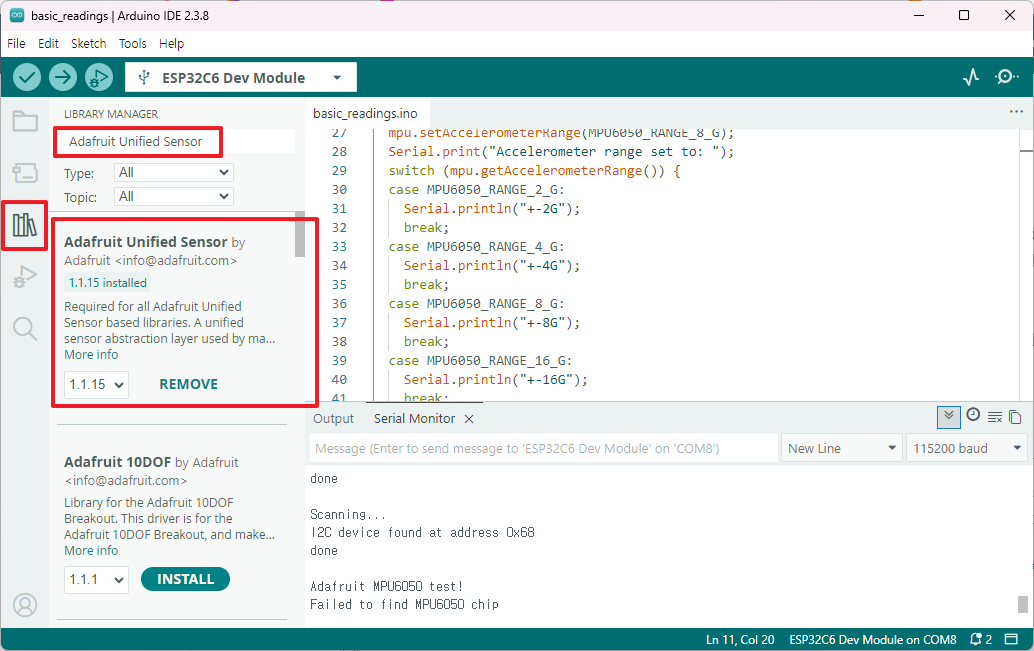Click the Verify sketch checkmark button
Viewport: 1034px width, 651px height.
(x=27, y=77)
